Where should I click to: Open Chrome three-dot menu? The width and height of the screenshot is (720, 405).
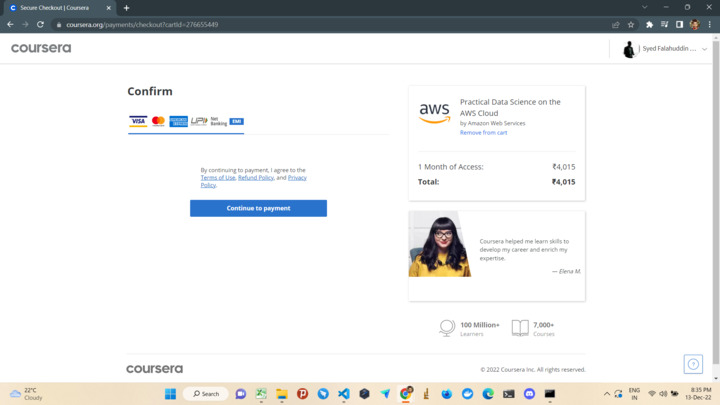(709, 25)
